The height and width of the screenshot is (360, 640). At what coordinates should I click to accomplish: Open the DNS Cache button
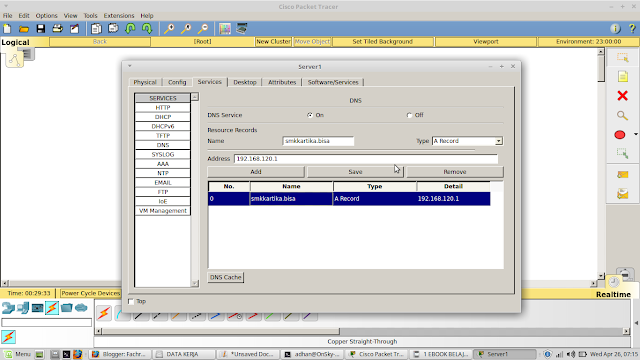tap(226, 277)
